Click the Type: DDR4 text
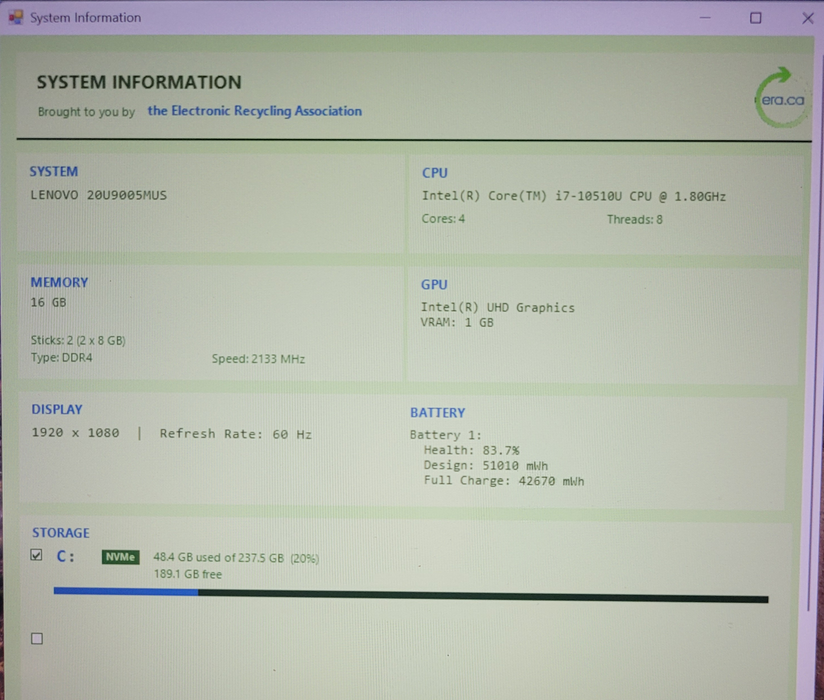 point(61,357)
